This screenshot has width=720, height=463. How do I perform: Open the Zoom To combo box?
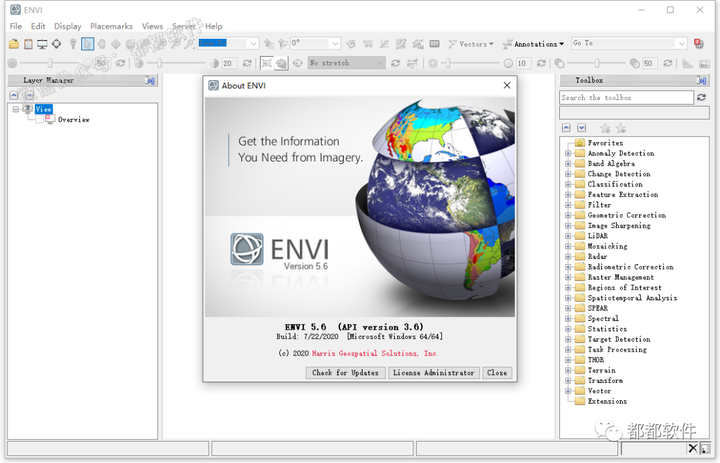coord(253,44)
